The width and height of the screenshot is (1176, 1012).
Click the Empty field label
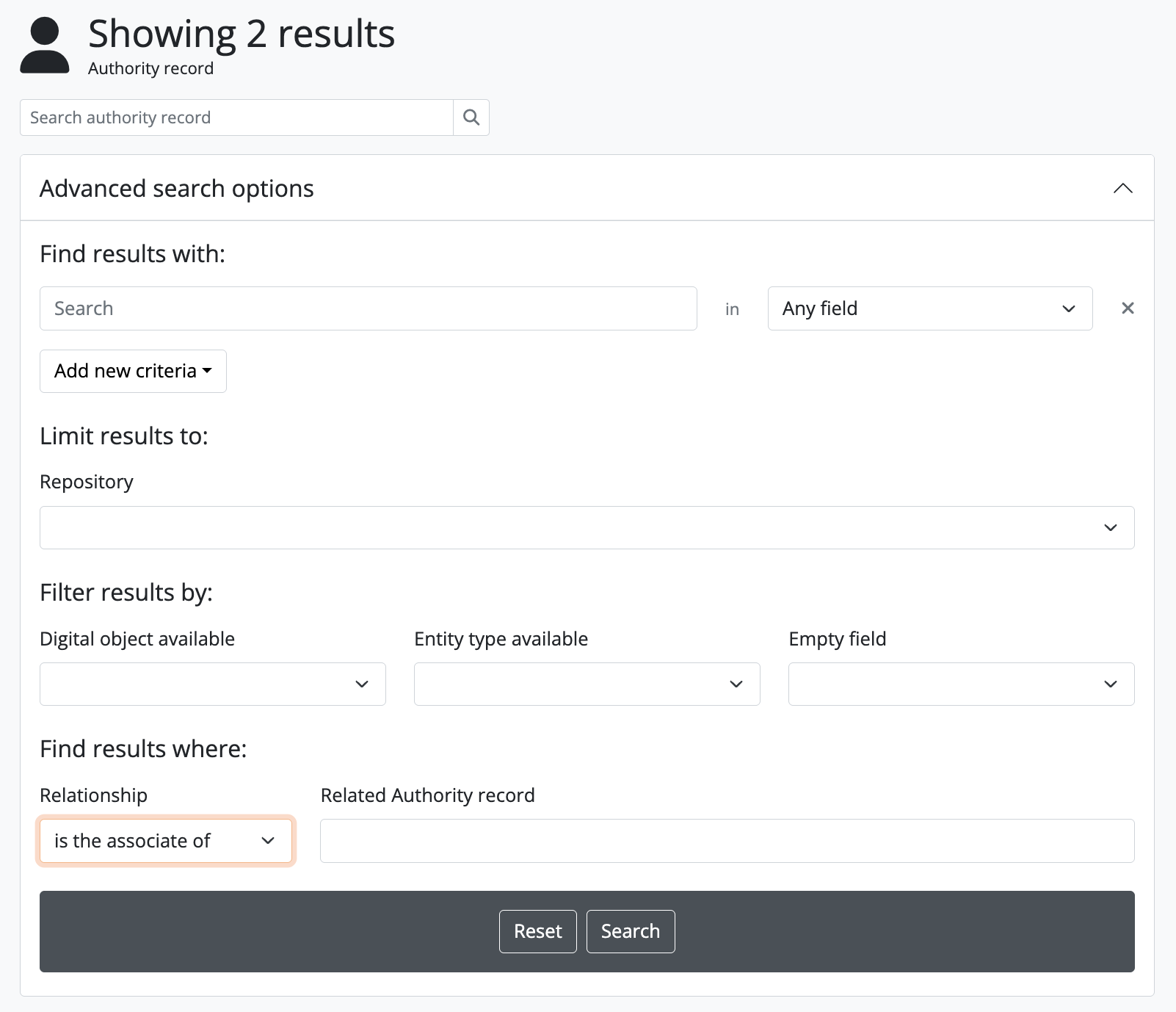point(837,639)
